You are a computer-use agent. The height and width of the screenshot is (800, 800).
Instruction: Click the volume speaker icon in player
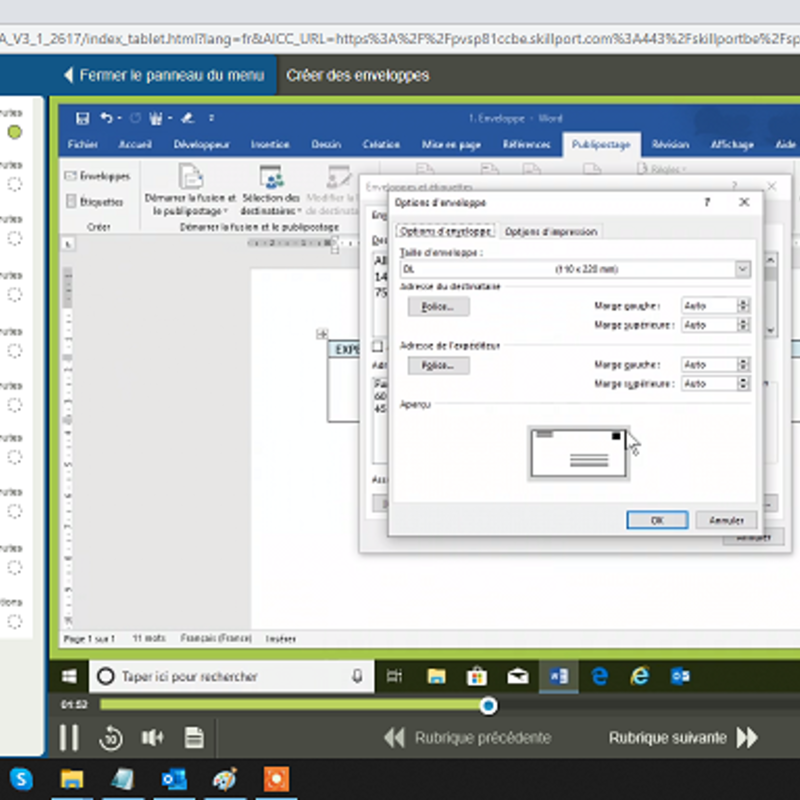[x=152, y=737]
